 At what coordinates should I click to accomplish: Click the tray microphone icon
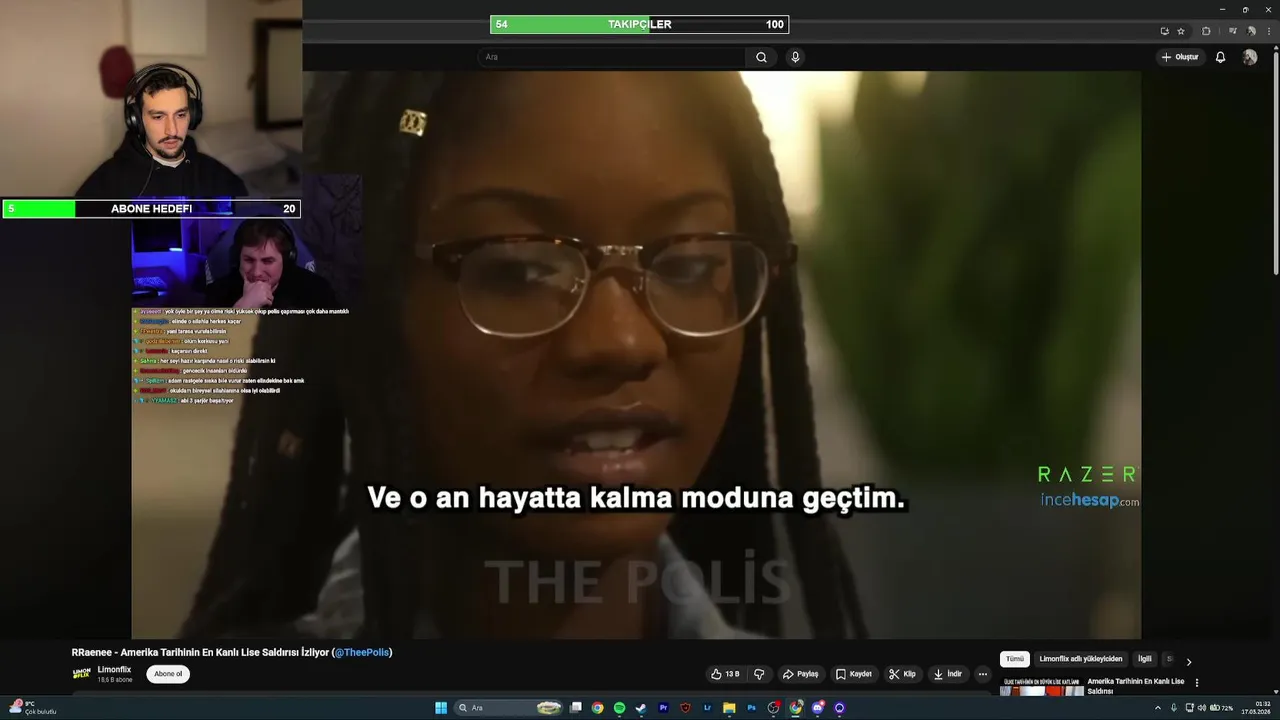(1174, 708)
